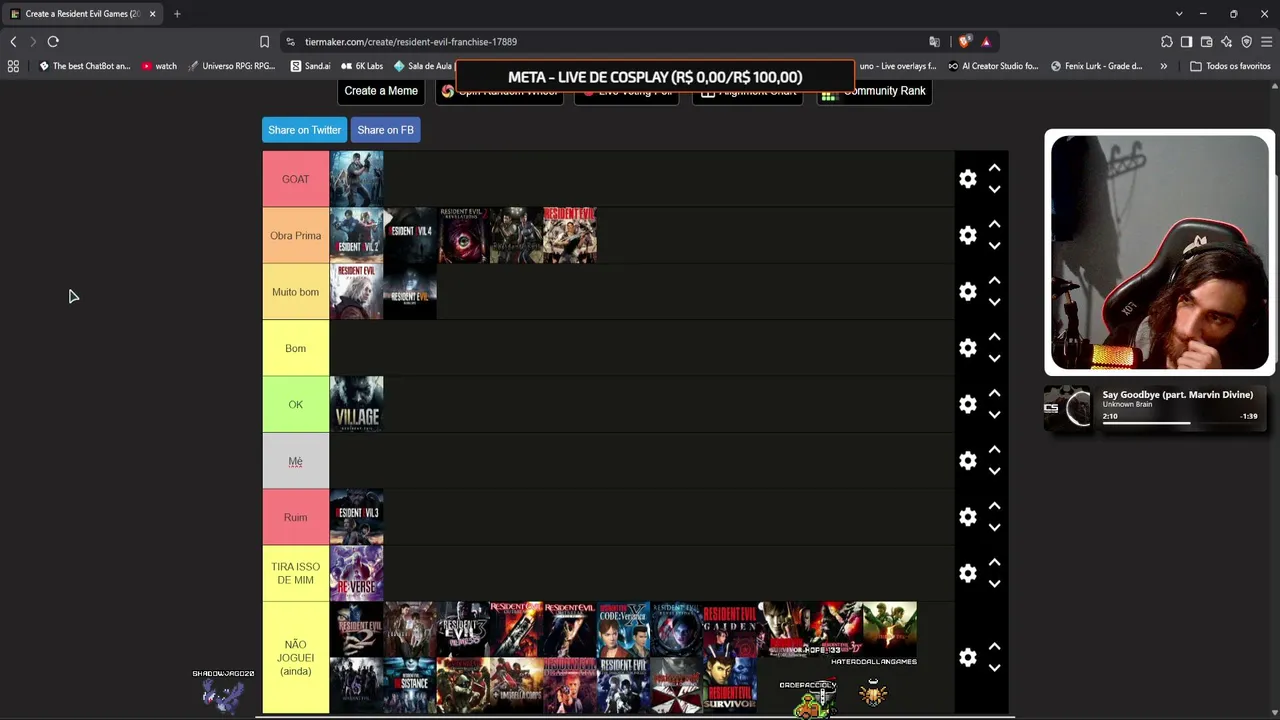Move the OK tier up
The width and height of the screenshot is (1280, 720).
(x=994, y=394)
